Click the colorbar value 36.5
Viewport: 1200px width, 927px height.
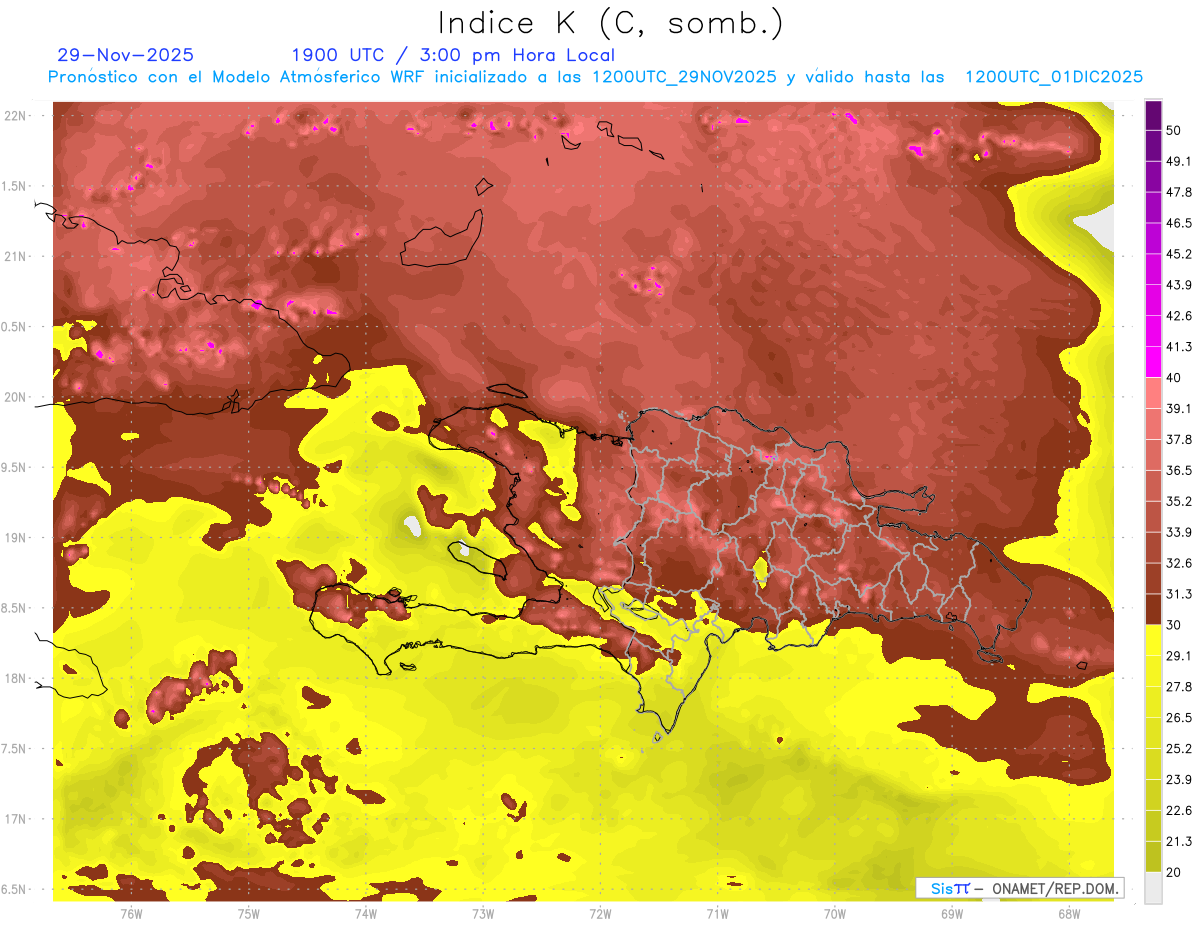pyautogui.click(x=1179, y=470)
